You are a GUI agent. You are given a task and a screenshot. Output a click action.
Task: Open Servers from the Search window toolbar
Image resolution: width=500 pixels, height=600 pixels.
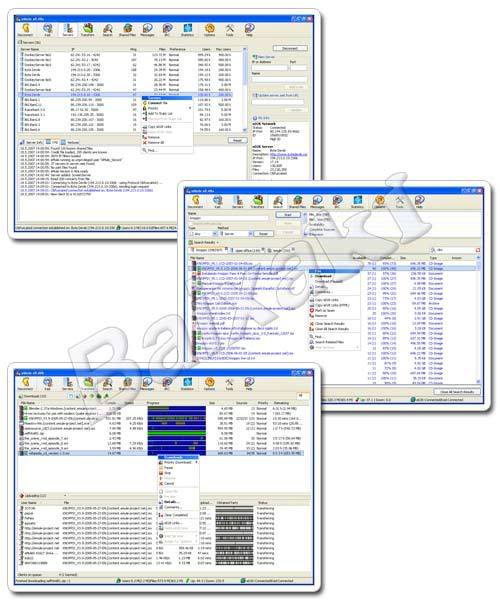[238, 202]
